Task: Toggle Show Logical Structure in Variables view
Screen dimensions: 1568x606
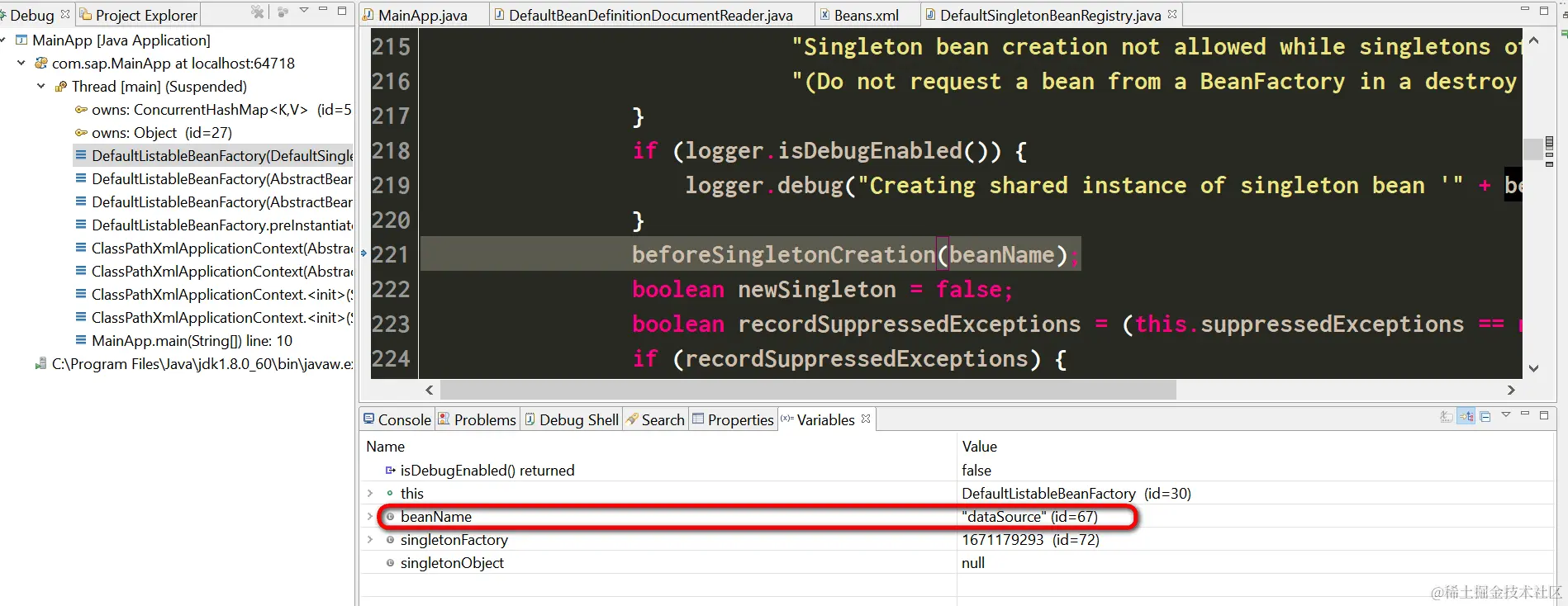Action: (x=1466, y=417)
